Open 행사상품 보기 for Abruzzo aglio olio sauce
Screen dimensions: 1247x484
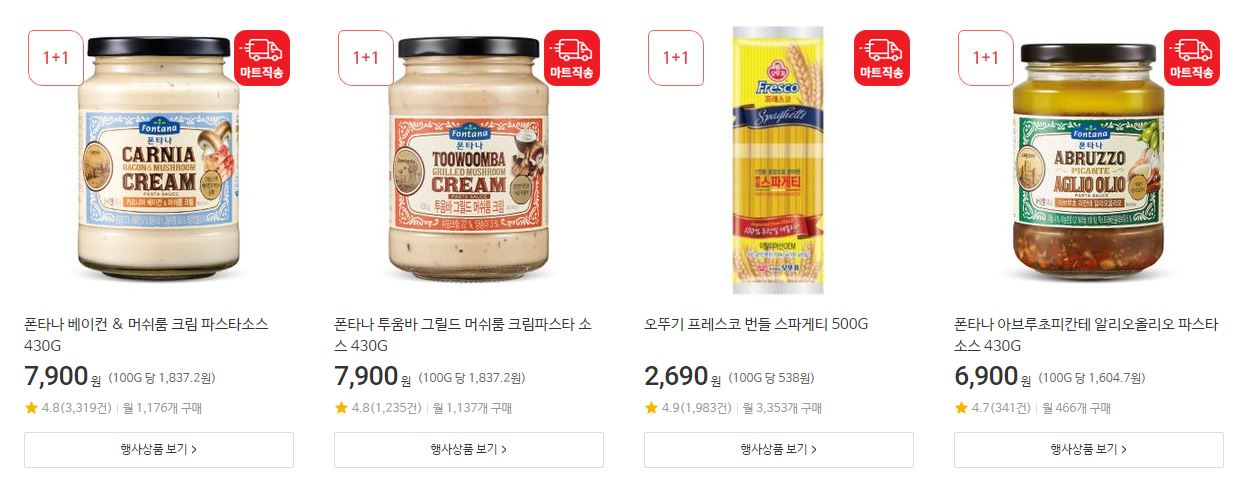tap(1089, 450)
